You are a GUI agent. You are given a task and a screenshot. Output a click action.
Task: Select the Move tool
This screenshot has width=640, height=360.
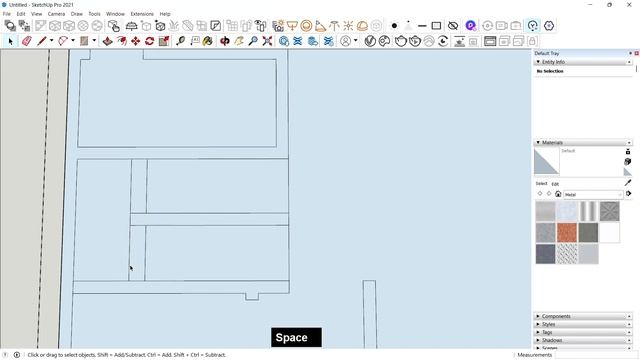coord(136,41)
